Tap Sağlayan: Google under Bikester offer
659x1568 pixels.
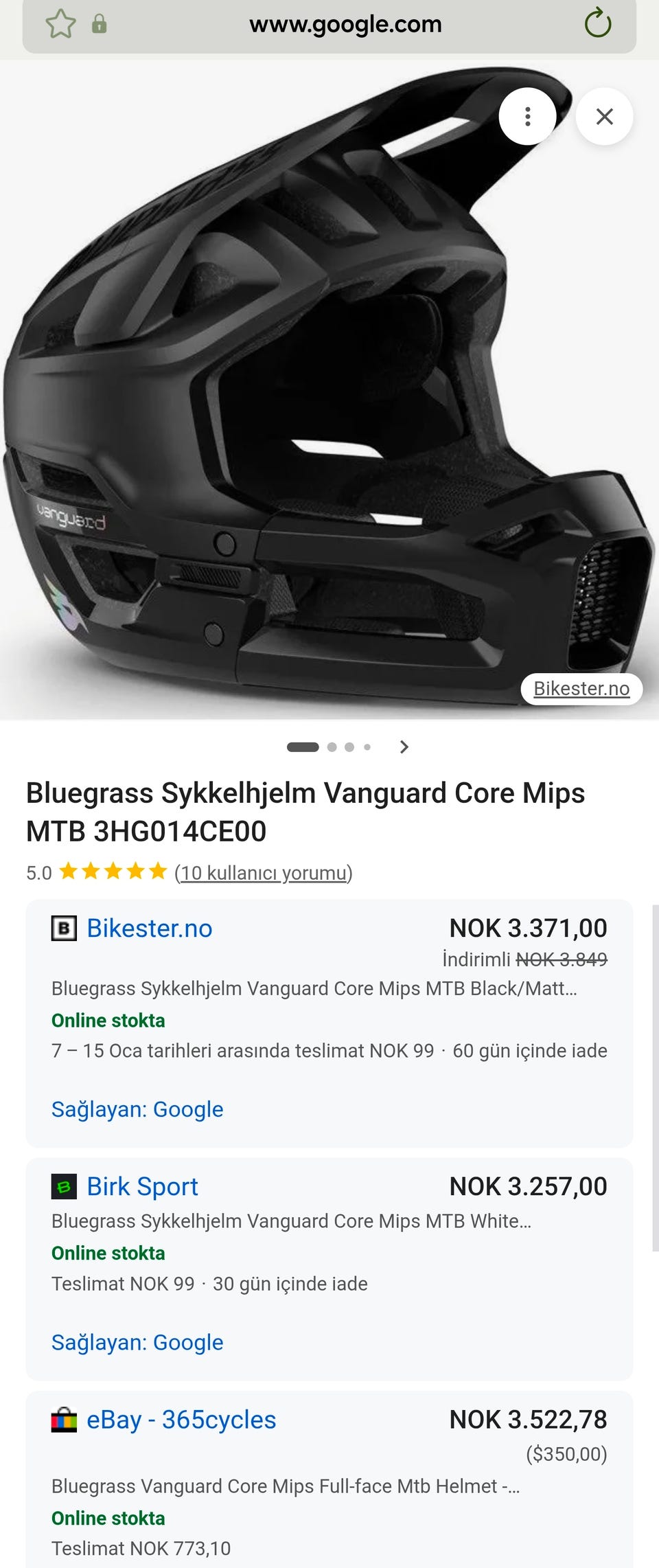[x=137, y=1109]
